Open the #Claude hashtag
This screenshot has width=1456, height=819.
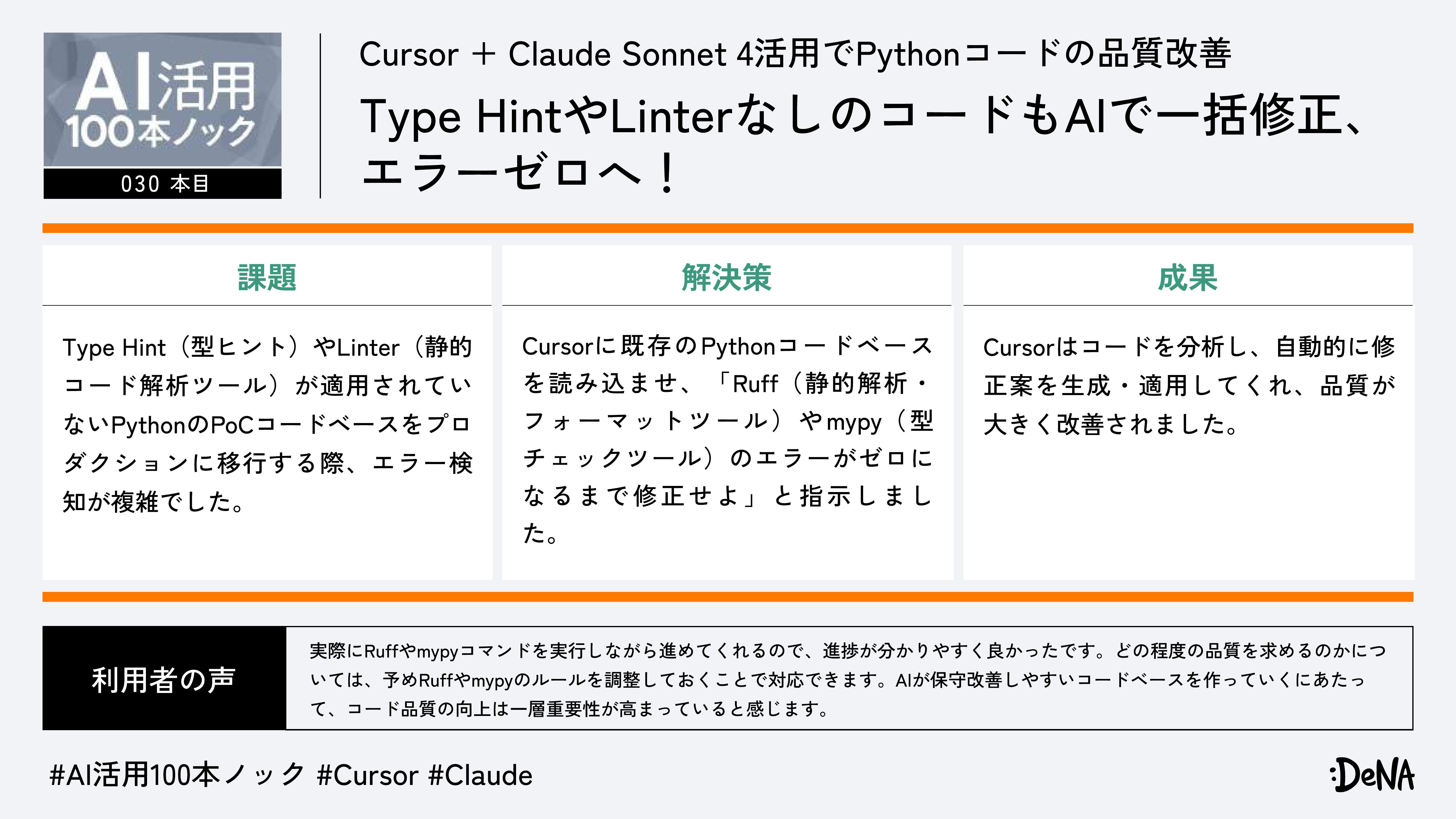(480, 776)
